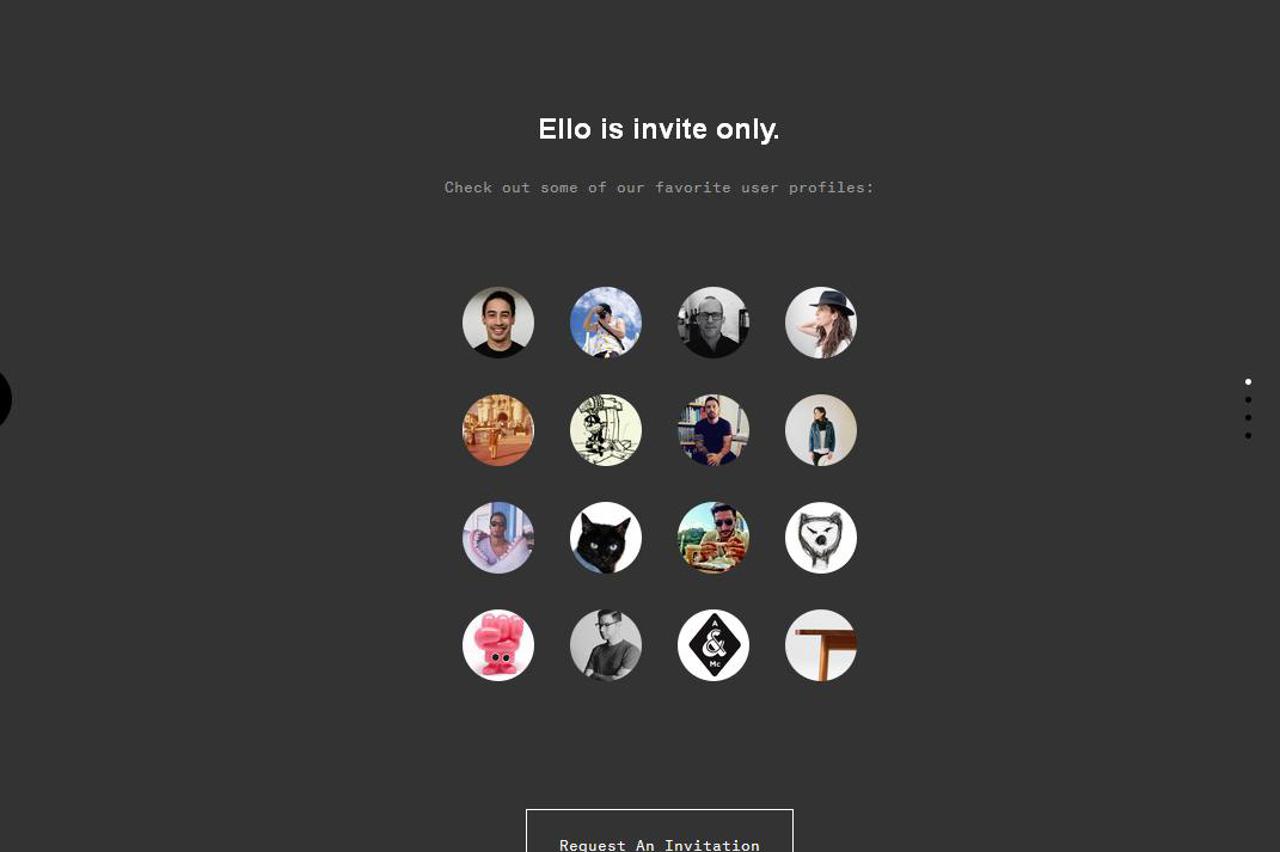Open the photographer-against-sky avatar profile

click(x=606, y=323)
